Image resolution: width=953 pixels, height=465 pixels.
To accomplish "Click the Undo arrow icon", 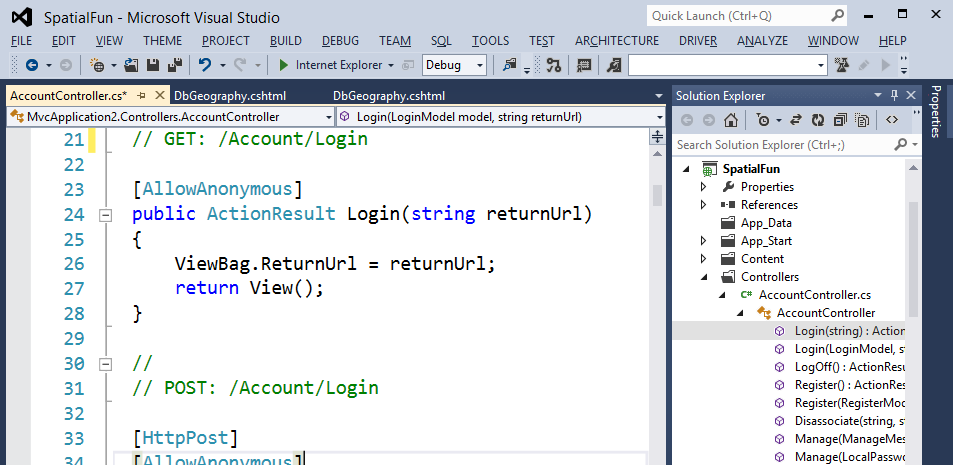I will click(205, 65).
